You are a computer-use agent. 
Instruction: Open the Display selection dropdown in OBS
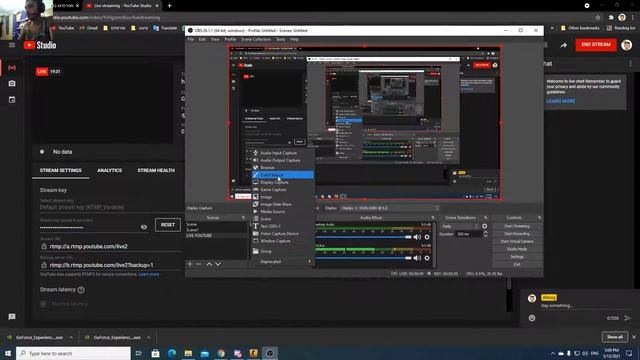pyautogui.click(x=389, y=208)
